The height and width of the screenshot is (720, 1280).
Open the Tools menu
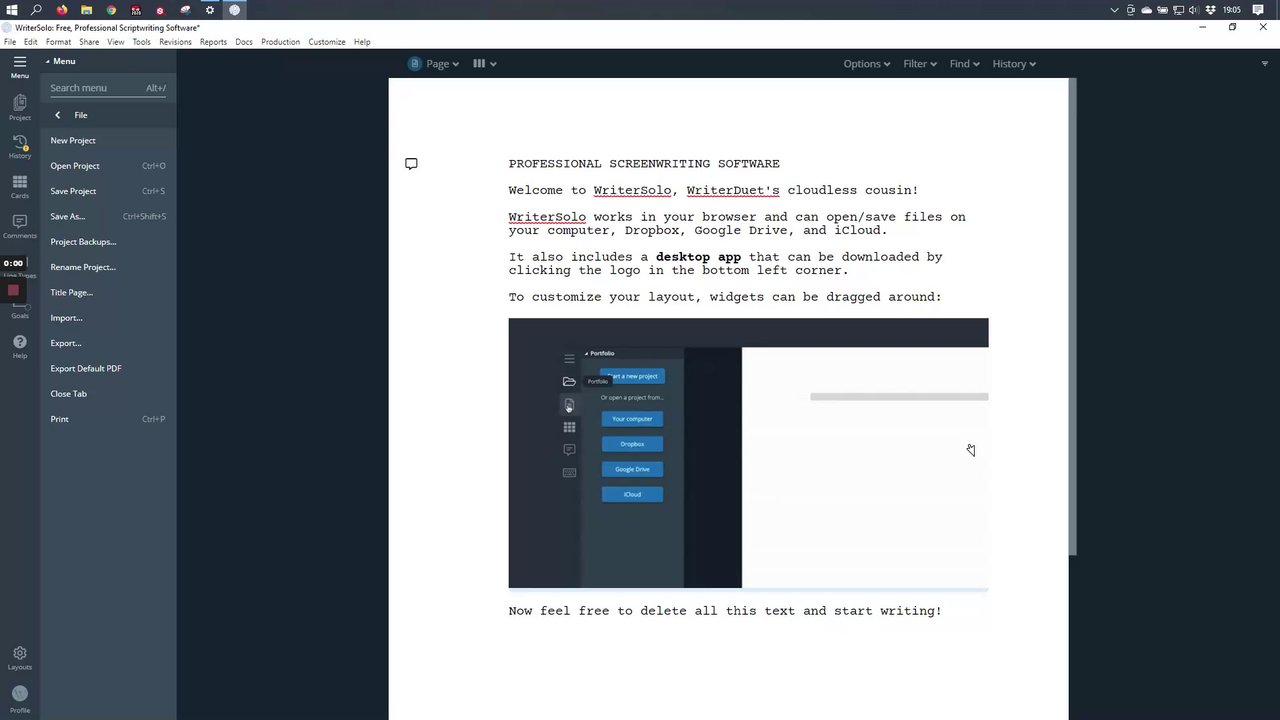pyautogui.click(x=142, y=42)
